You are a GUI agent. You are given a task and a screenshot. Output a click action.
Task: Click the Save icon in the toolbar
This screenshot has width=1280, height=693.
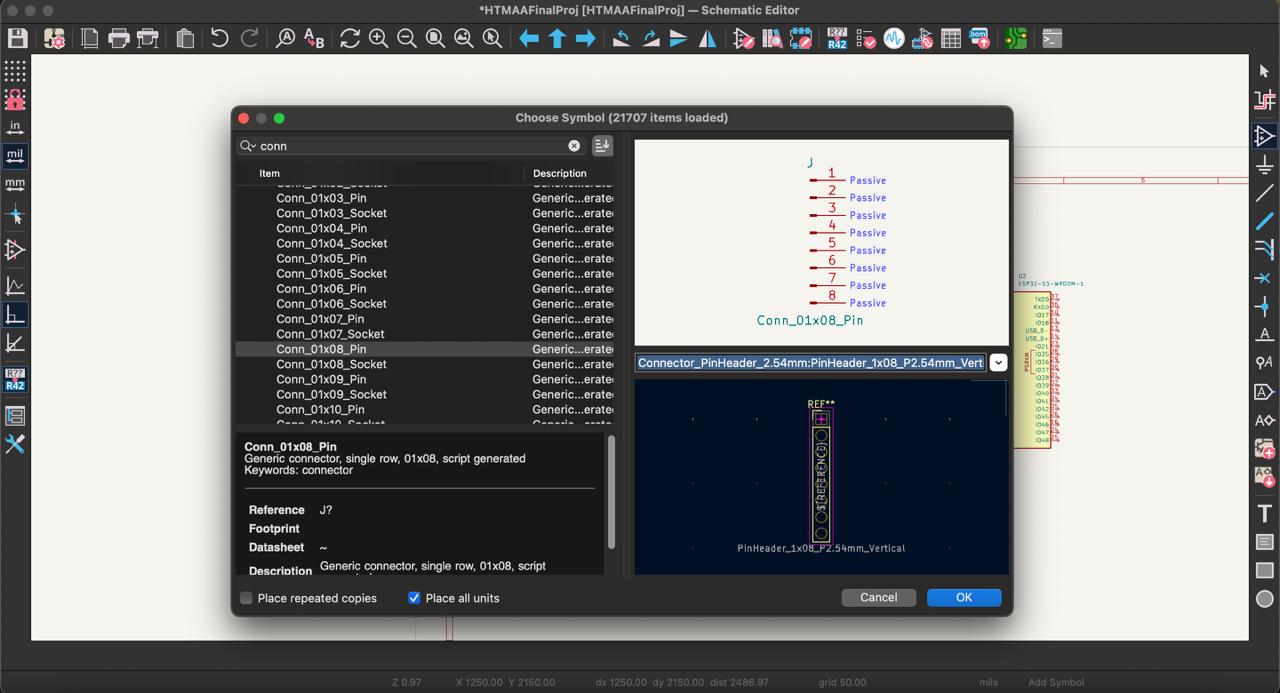pyautogui.click(x=17, y=38)
